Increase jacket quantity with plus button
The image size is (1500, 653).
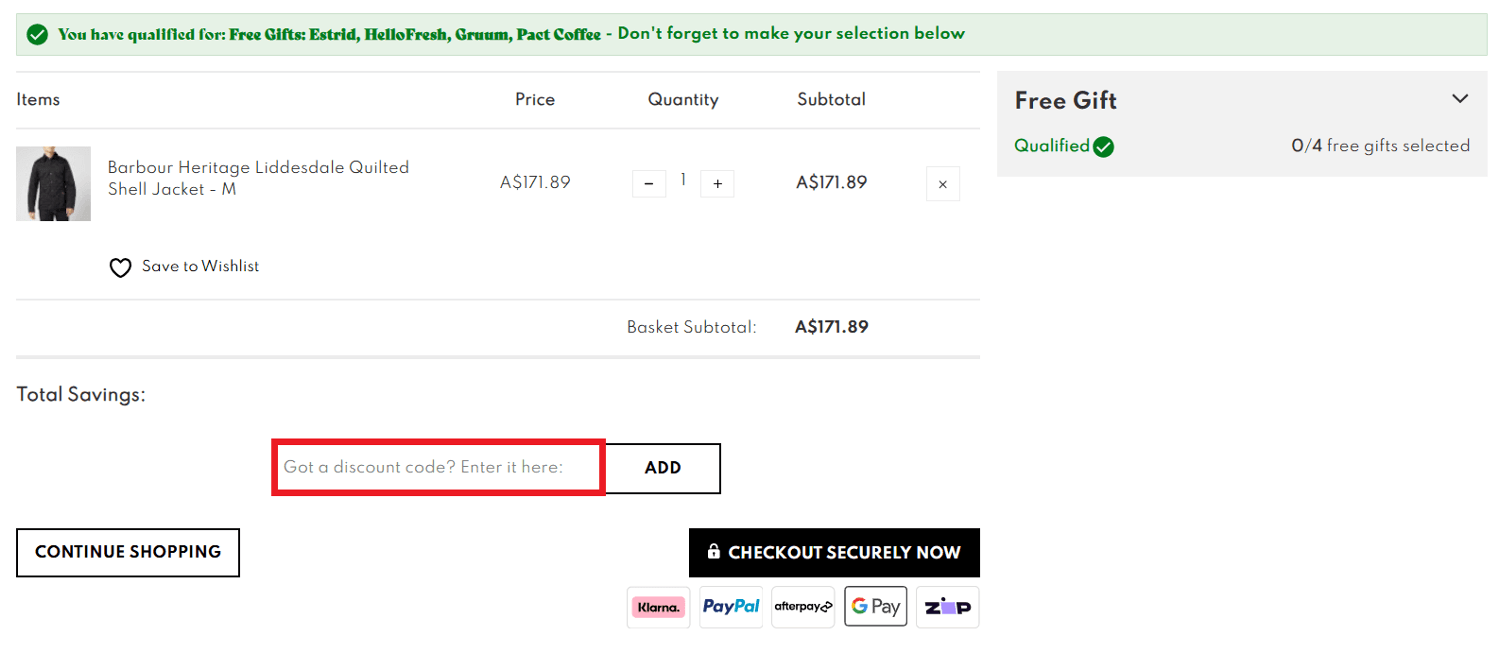717,184
